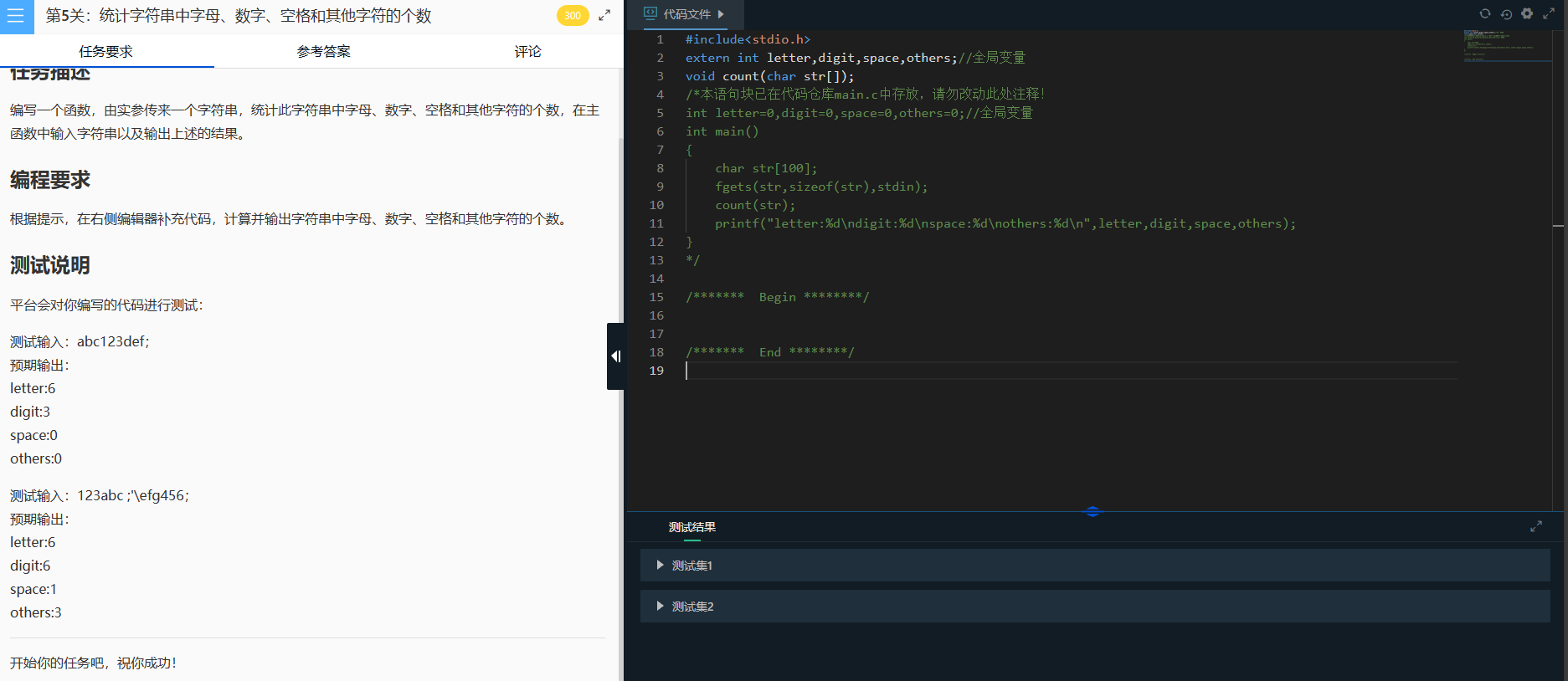Collapse the left task panel with arrow handle

pos(615,356)
